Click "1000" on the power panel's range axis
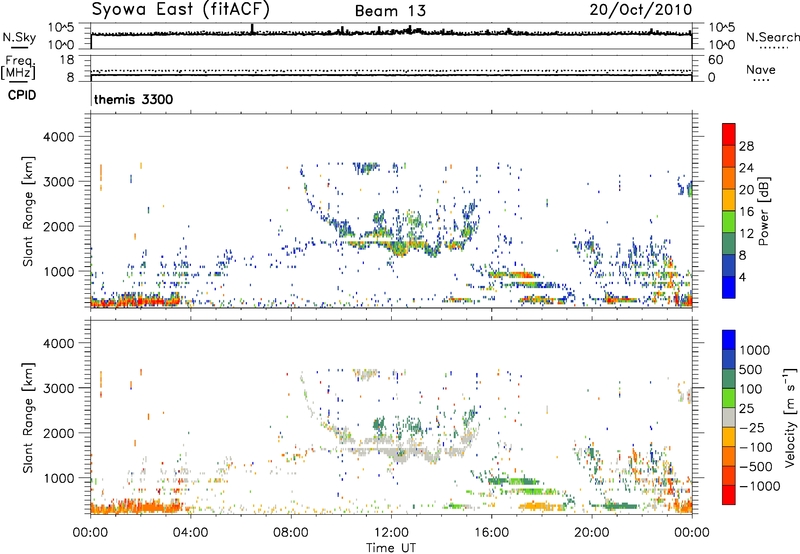This screenshot has width=800, height=554. point(59,271)
